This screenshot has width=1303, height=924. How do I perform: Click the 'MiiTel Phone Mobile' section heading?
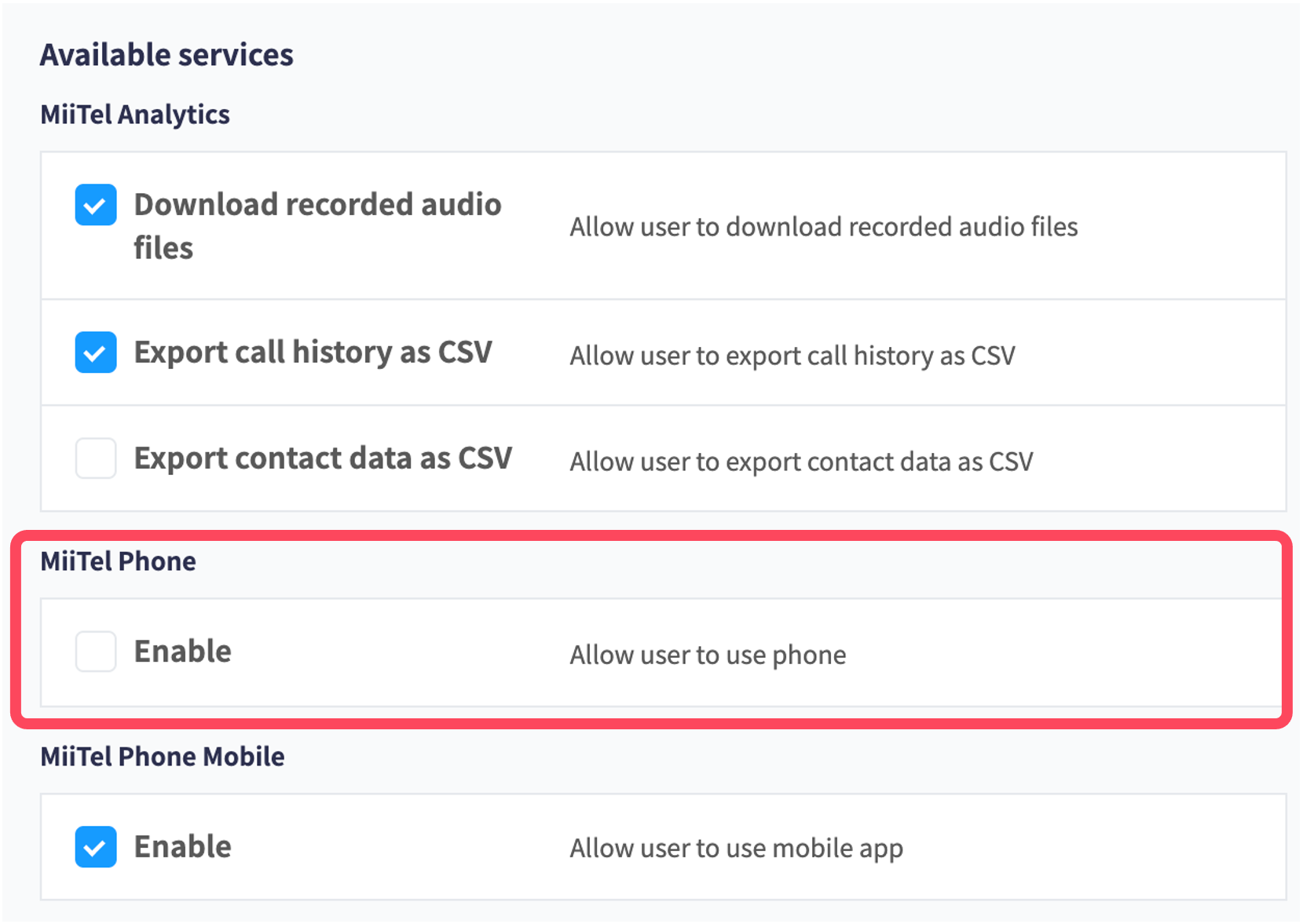click(163, 757)
